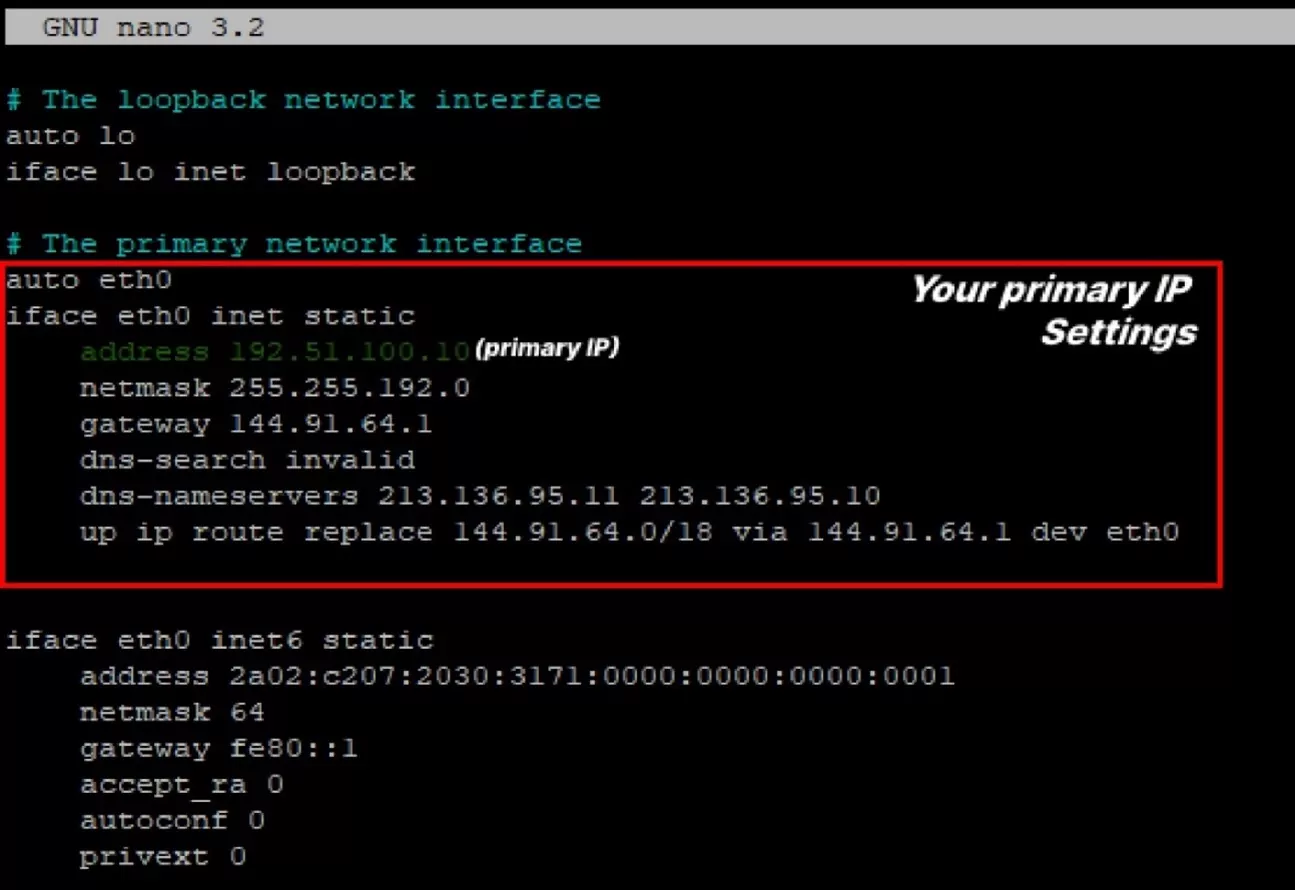Click the 'iface eth0 inet6 static' line
The image size is (1295, 890).
pos(220,640)
